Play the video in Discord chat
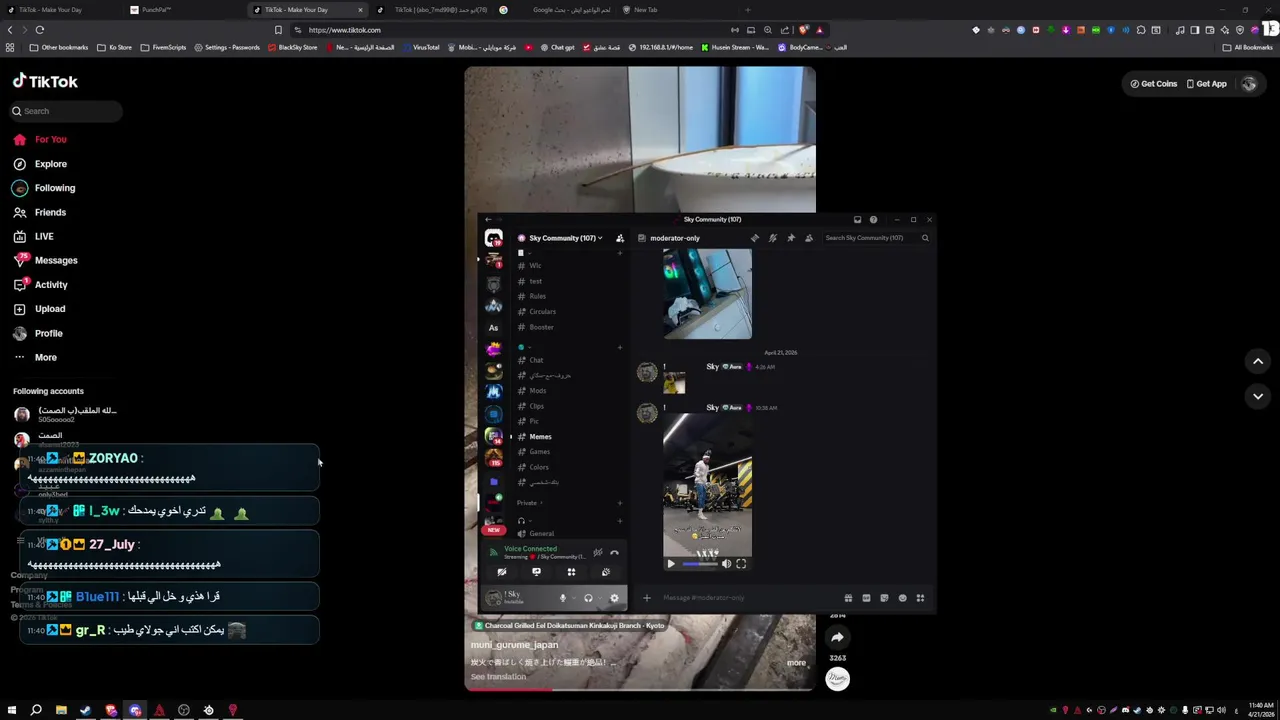The width and height of the screenshot is (1280, 720). tap(671, 564)
